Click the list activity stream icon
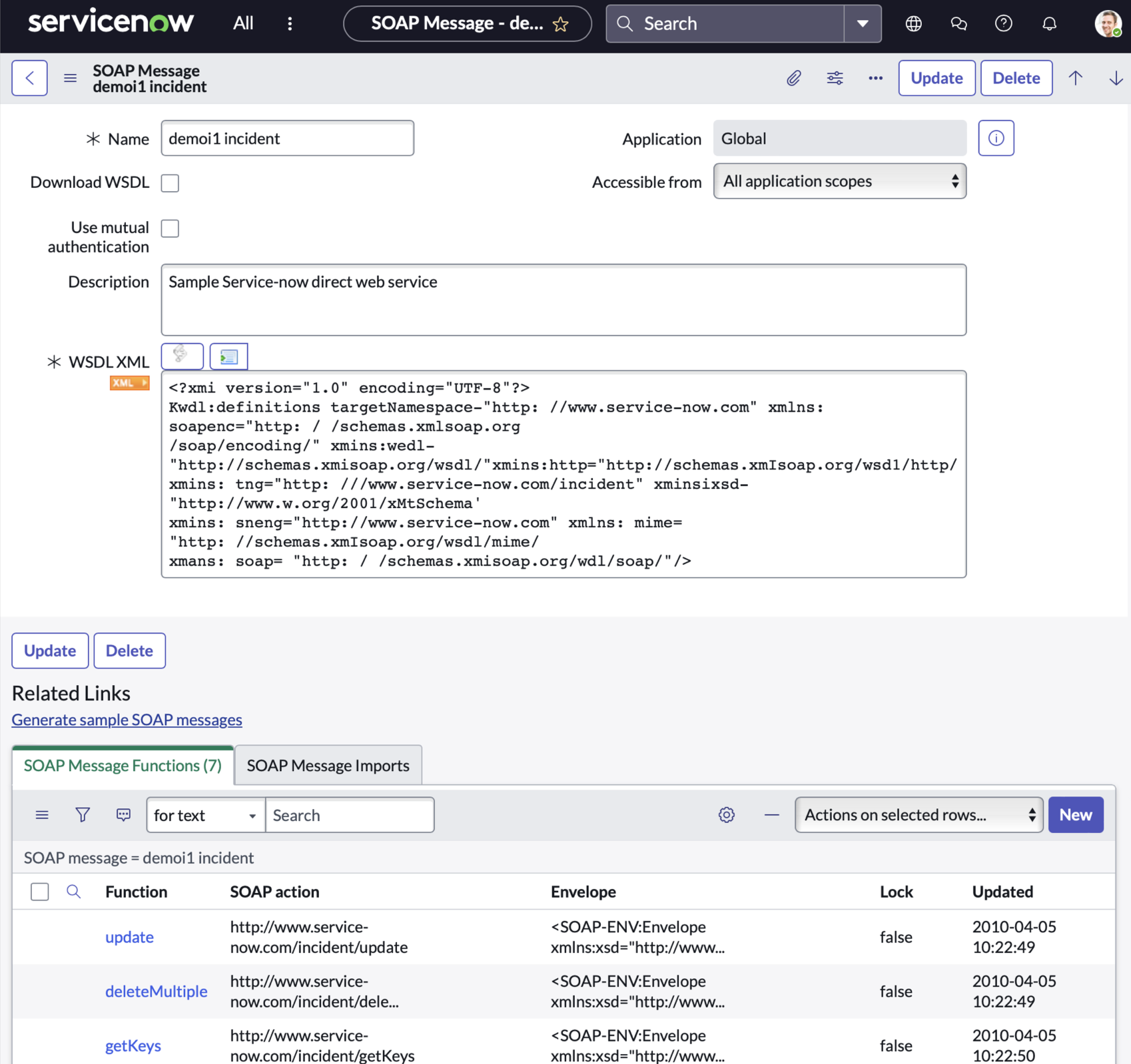The height and width of the screenshot is (1064, 1131). point(123,815)
